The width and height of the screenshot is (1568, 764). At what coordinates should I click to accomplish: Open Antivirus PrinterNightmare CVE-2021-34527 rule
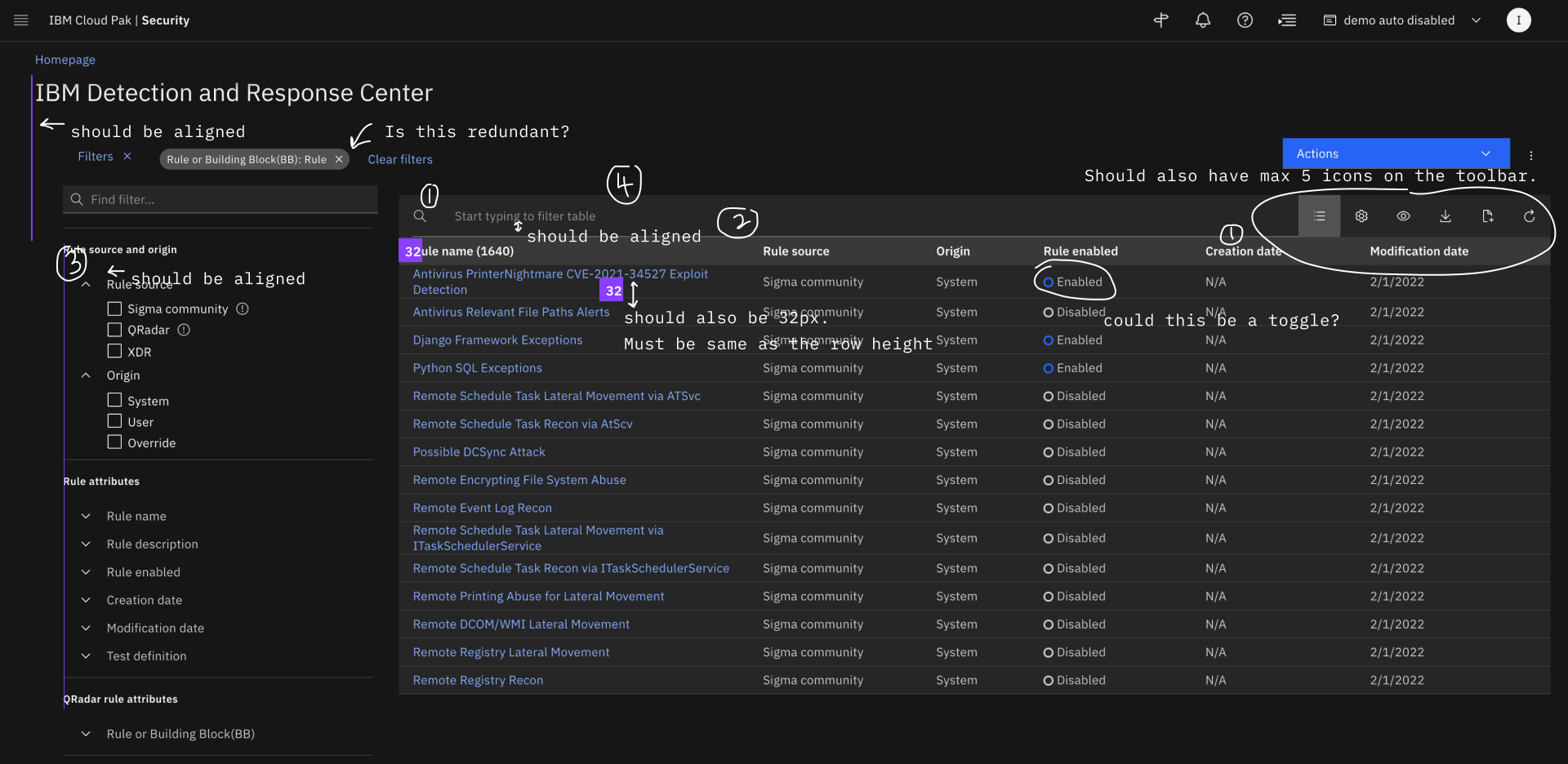pyautogui.click(x=560, y=282)
